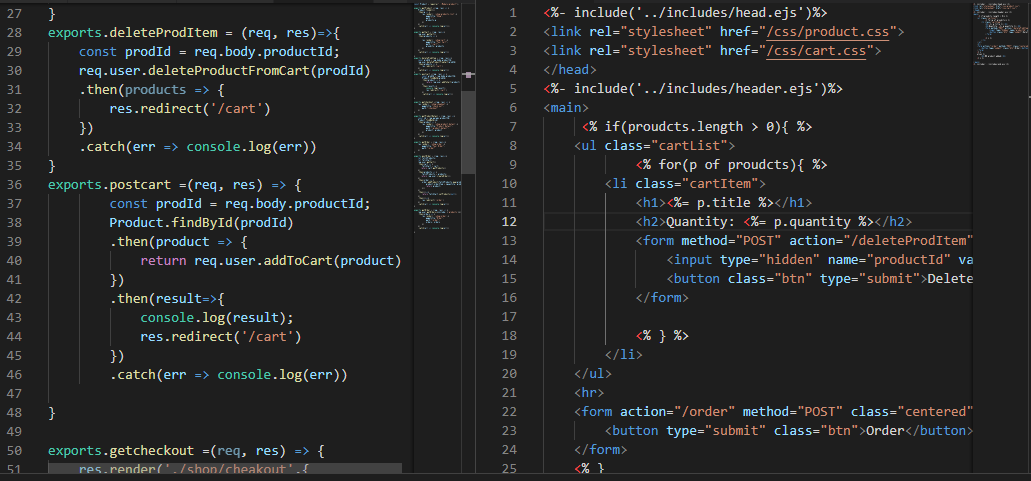This screenshot has height=481, width=1031.
Task: Click form action="/order" line
Action: [x=773, y=412]
